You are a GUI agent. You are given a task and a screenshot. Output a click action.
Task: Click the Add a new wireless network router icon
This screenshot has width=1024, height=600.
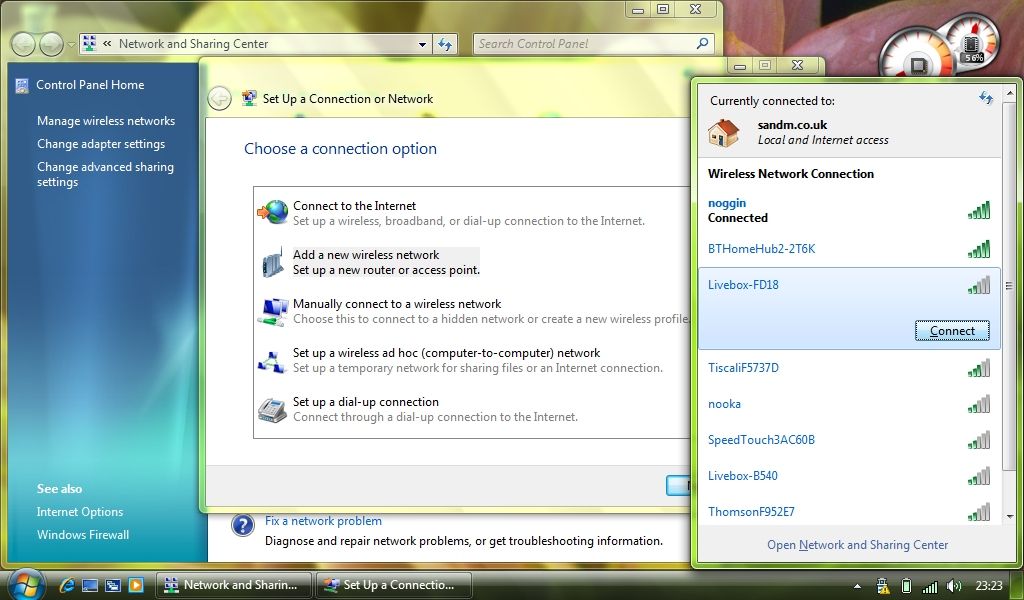point(273,261)
